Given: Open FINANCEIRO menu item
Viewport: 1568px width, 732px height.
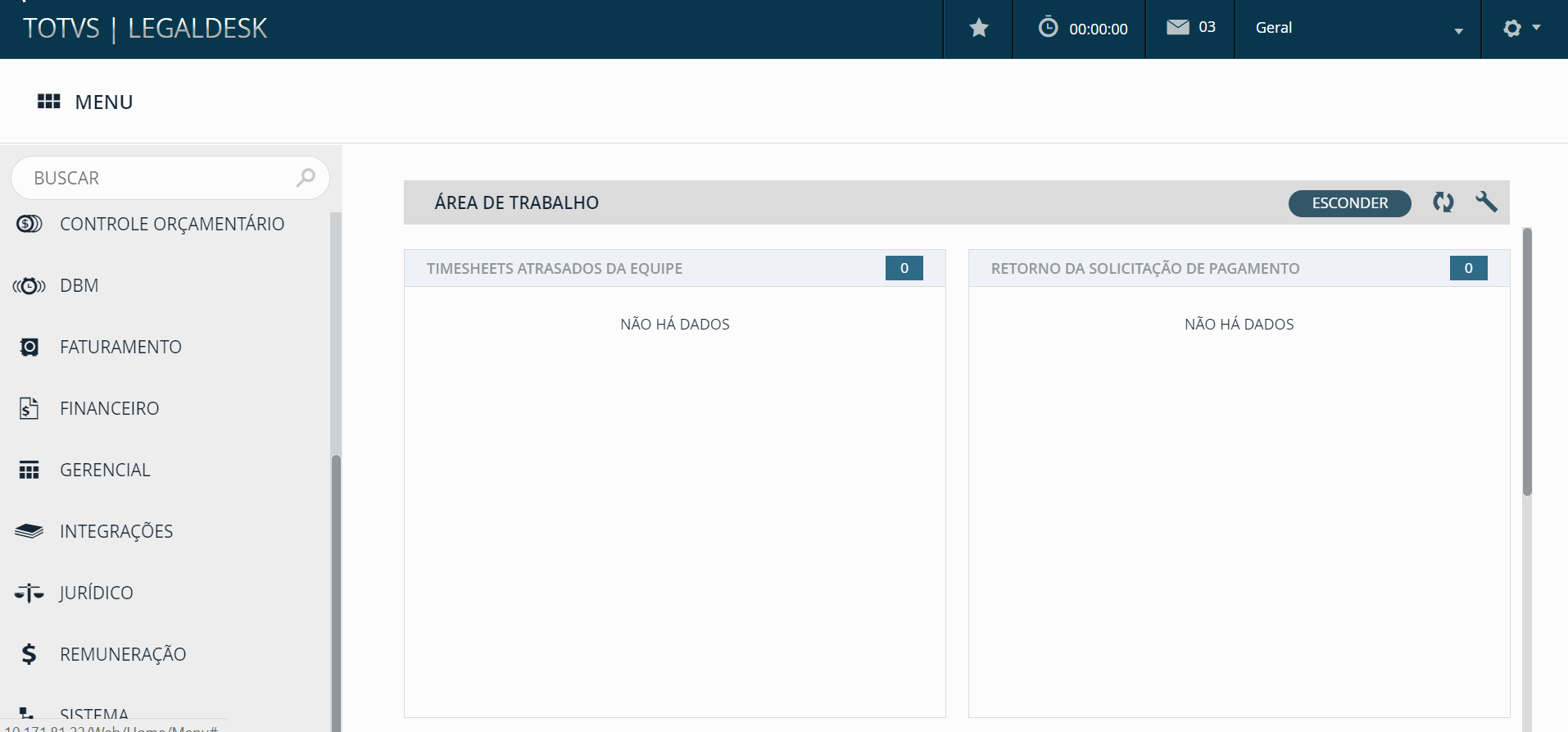Looking at the screenshot, I should [109, 408].
